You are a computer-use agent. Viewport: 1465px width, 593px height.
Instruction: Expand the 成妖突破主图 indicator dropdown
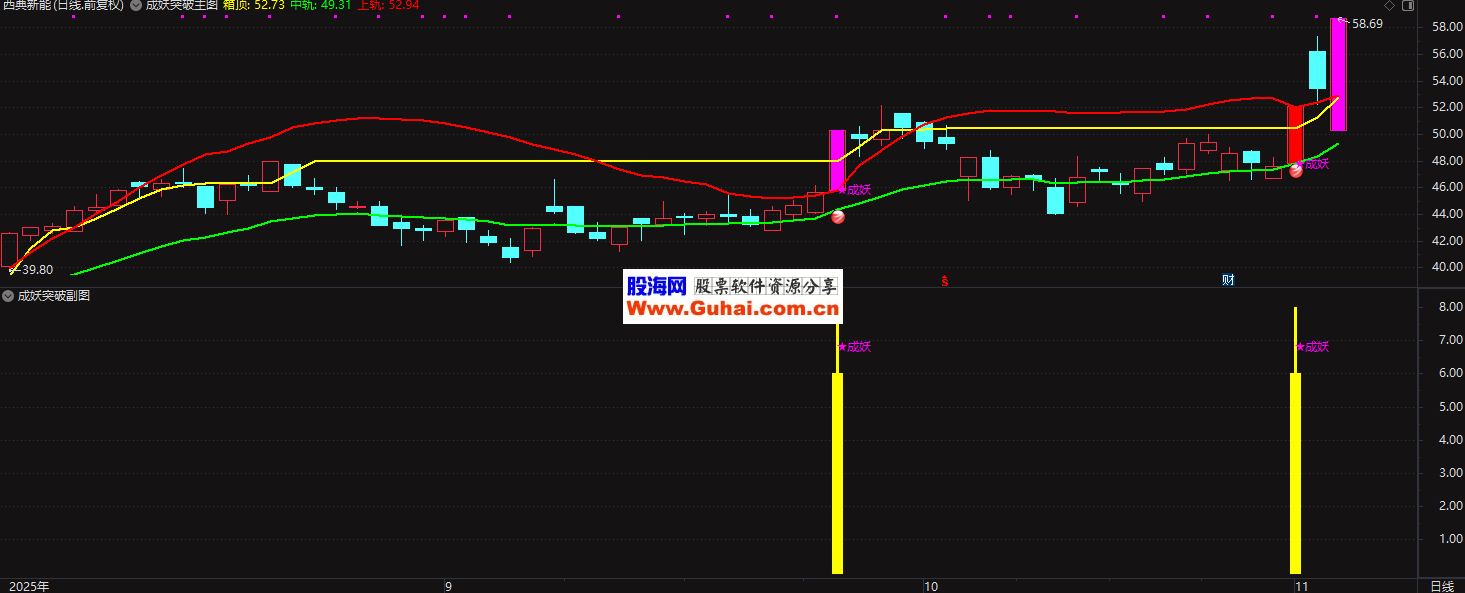click(x=135, y=5)
